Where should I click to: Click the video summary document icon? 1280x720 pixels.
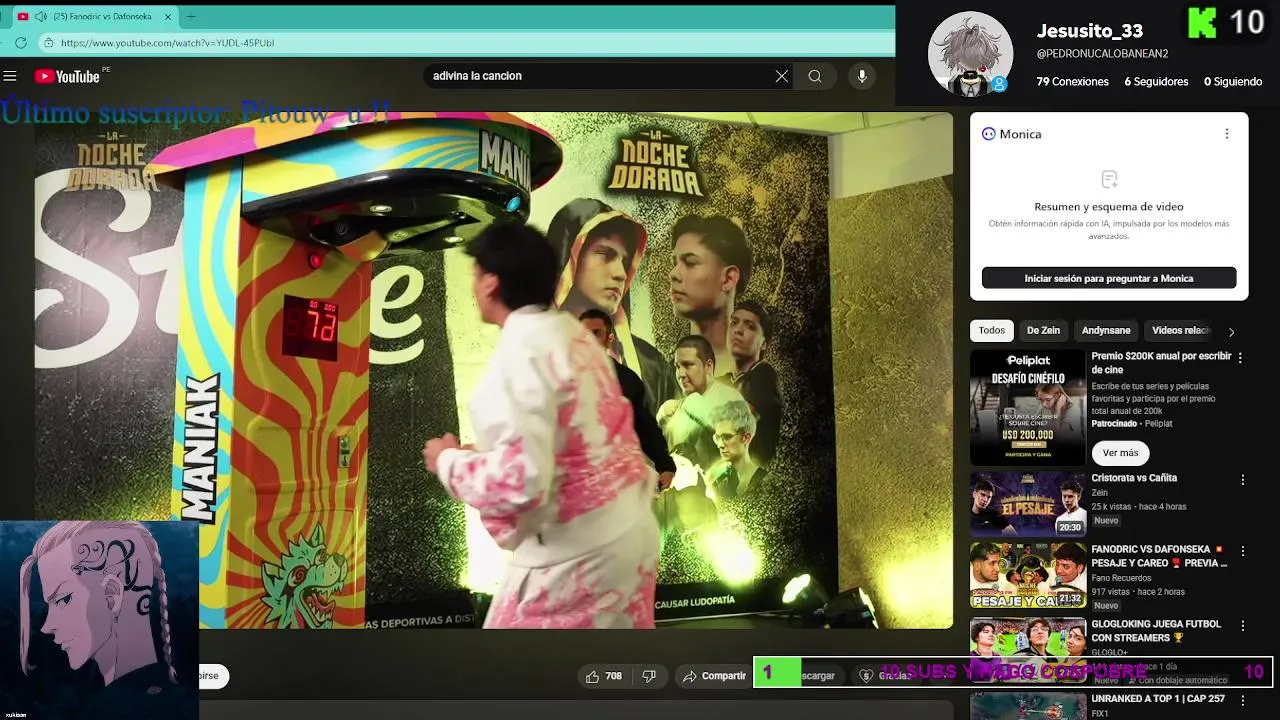tap(1109, 180)
